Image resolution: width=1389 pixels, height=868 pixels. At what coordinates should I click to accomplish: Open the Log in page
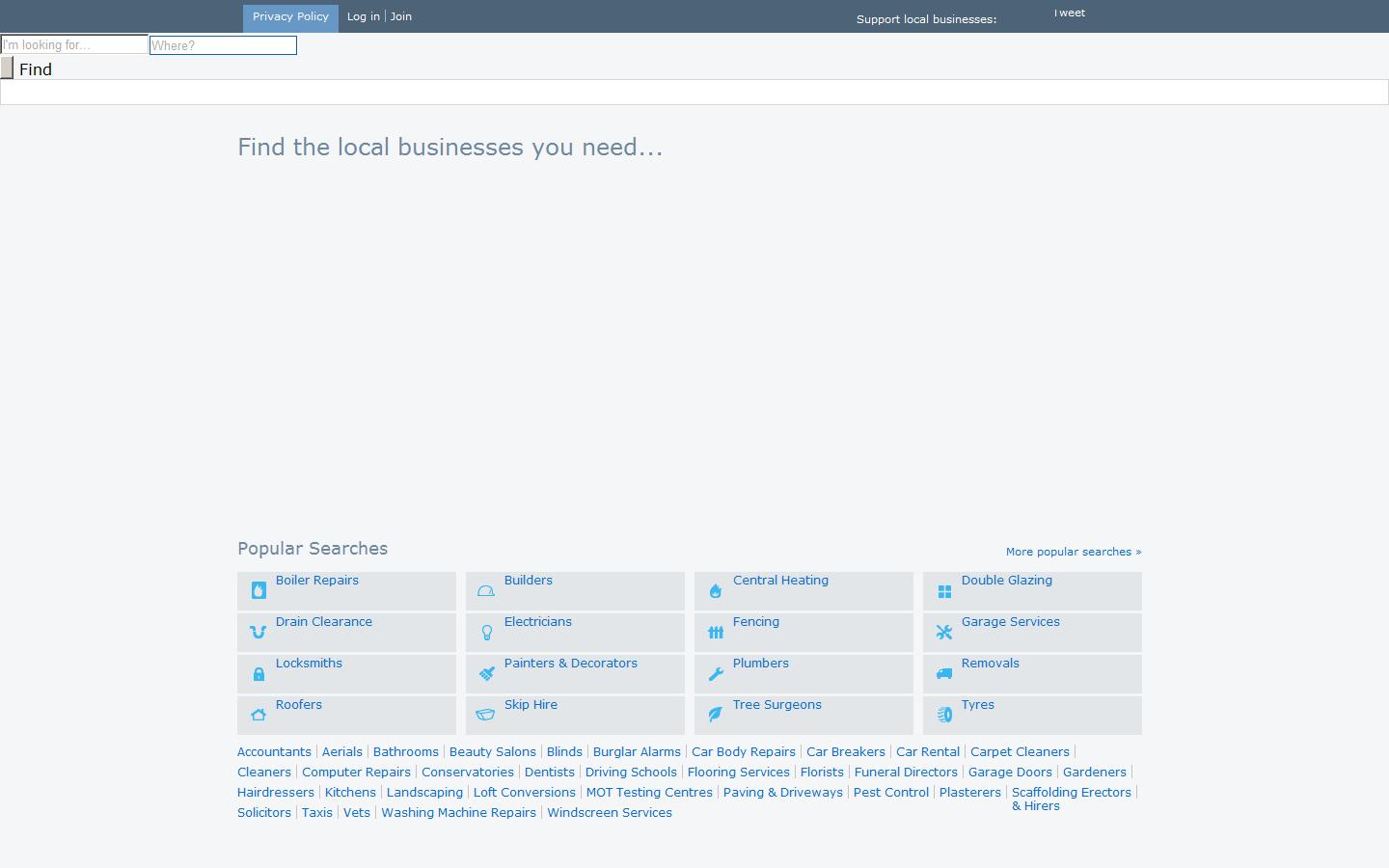tap(363, 16)
